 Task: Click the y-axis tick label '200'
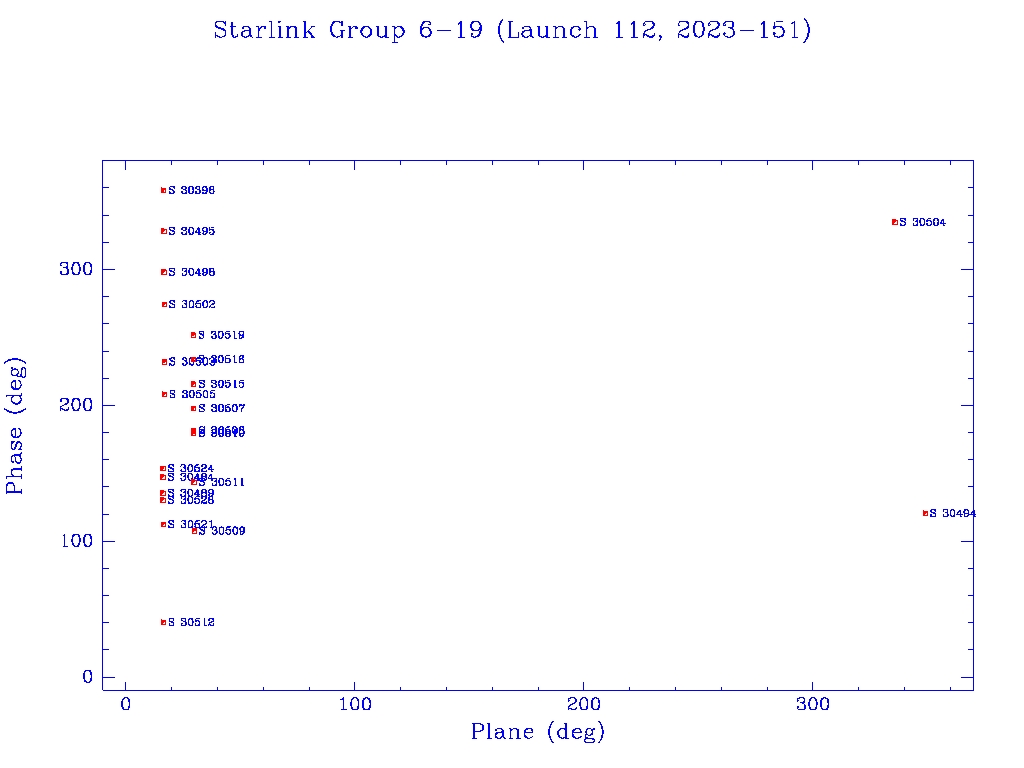coord(76,405)
